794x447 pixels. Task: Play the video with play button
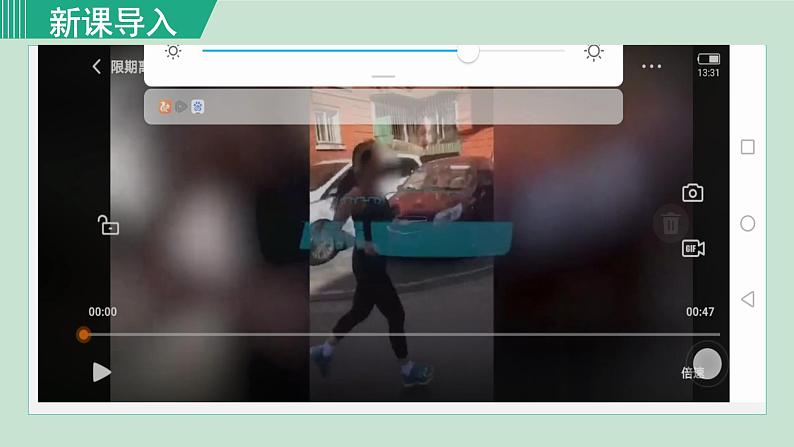coord(102,372)
